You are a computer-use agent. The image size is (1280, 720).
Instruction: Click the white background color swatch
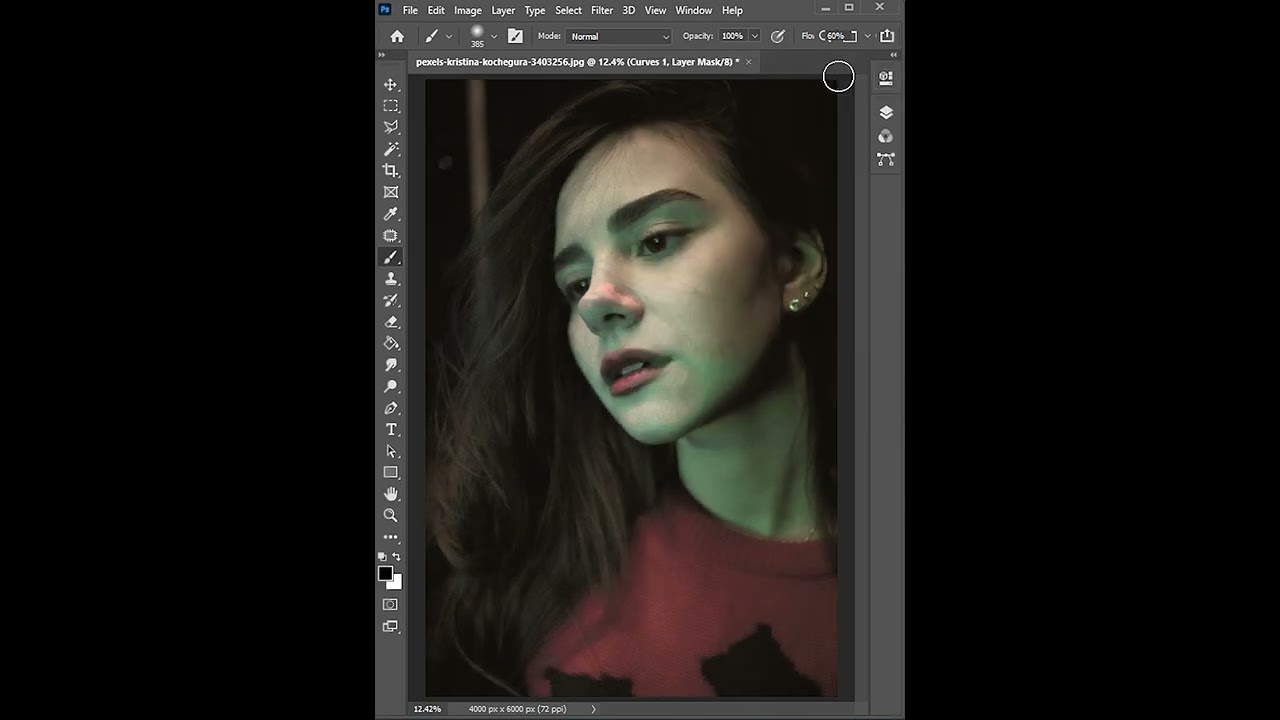pos(397,583)
